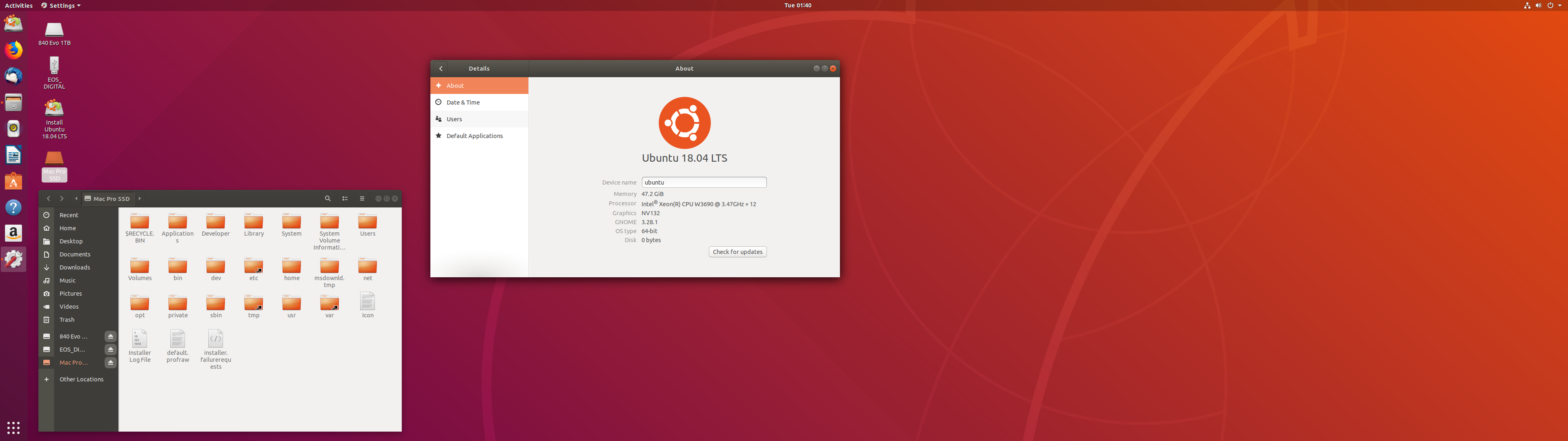The width and height of the screenshot is (1568, 441).
Task: Go back in the Details settings panel
Action: click(x=441, y=69)
